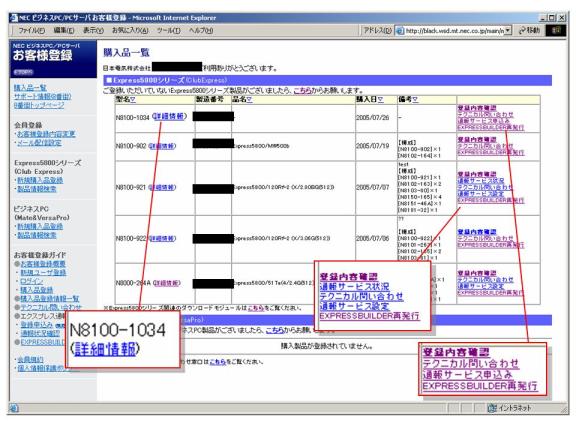Click the Windows logo throbber icon

click(555, 30)
